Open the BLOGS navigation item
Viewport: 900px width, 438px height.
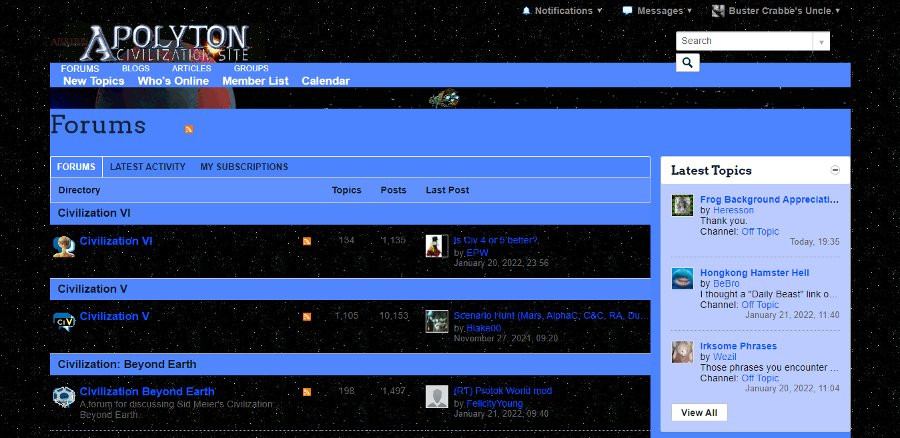tap(135, 68)
